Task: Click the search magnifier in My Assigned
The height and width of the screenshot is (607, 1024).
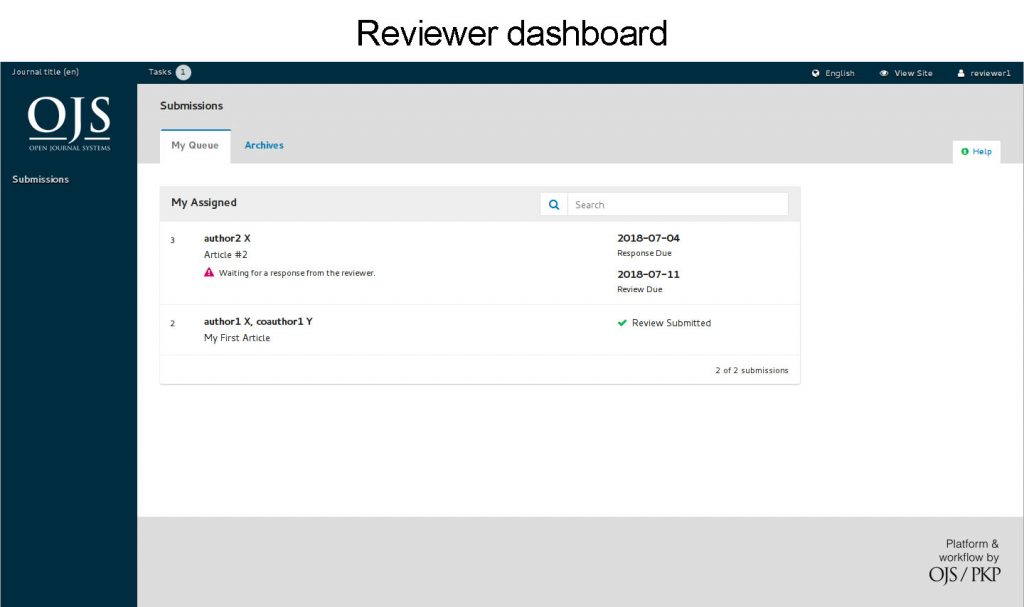Action: 554,204
